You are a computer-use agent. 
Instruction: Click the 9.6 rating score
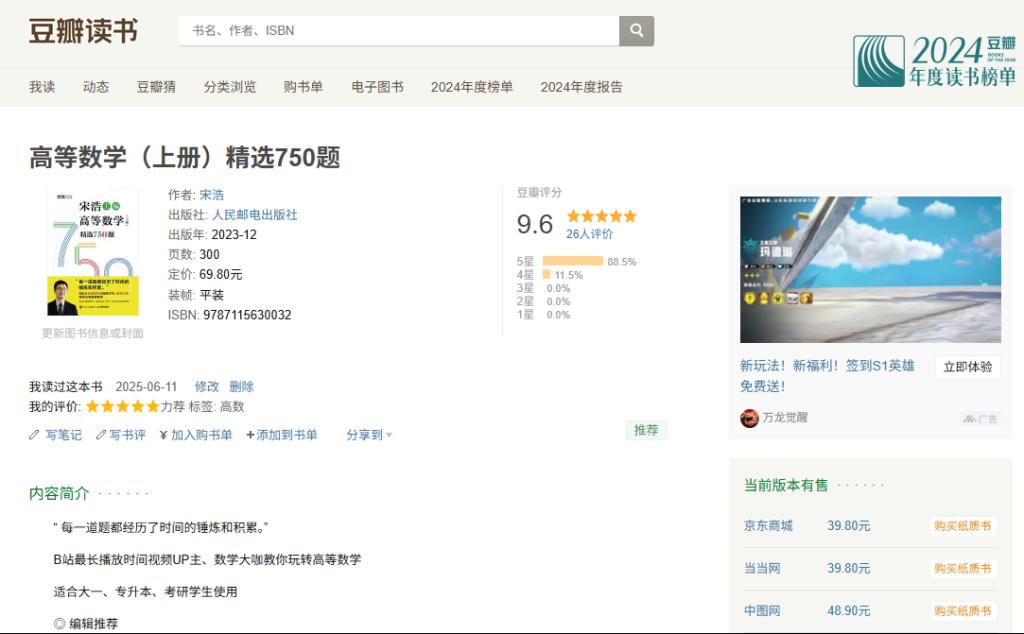tap(534, 224)
